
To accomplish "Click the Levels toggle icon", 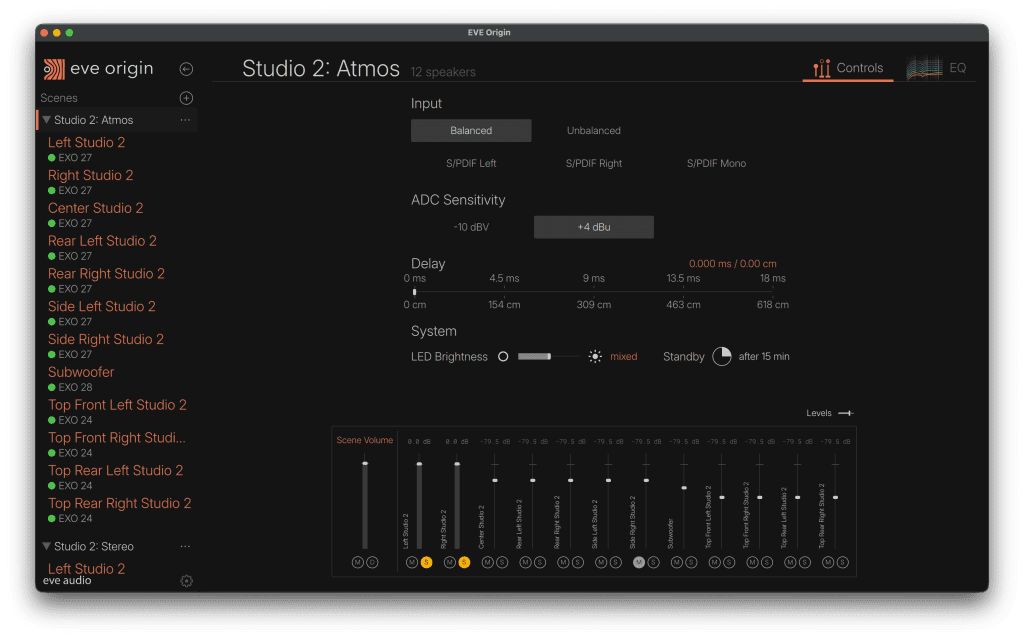I will [846, 413].
